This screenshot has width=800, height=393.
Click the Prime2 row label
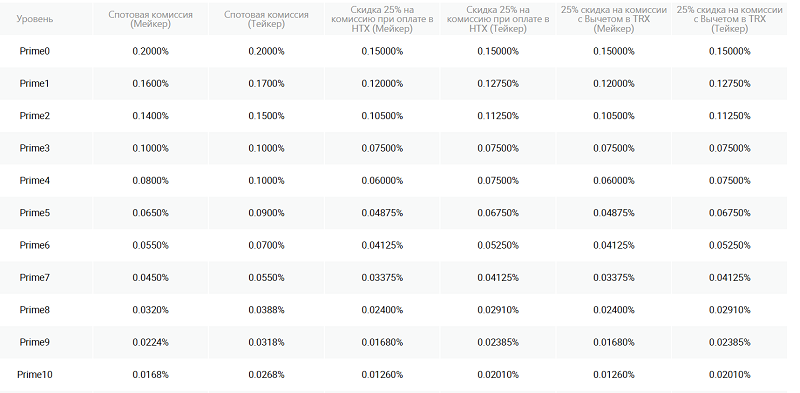35,116
